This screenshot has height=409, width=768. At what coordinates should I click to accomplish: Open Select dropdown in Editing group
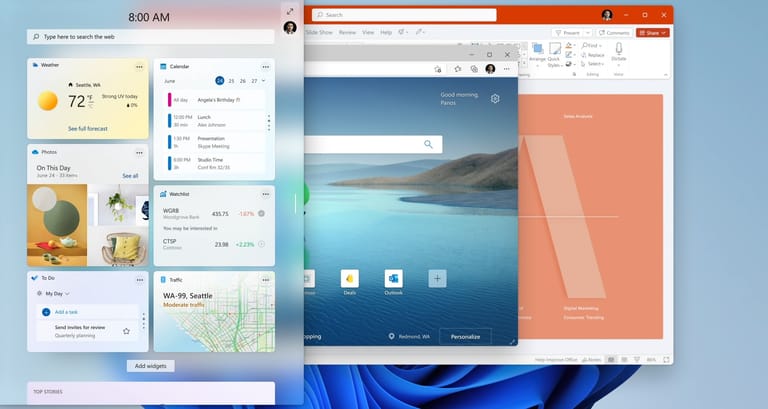[x=592, y=64]
